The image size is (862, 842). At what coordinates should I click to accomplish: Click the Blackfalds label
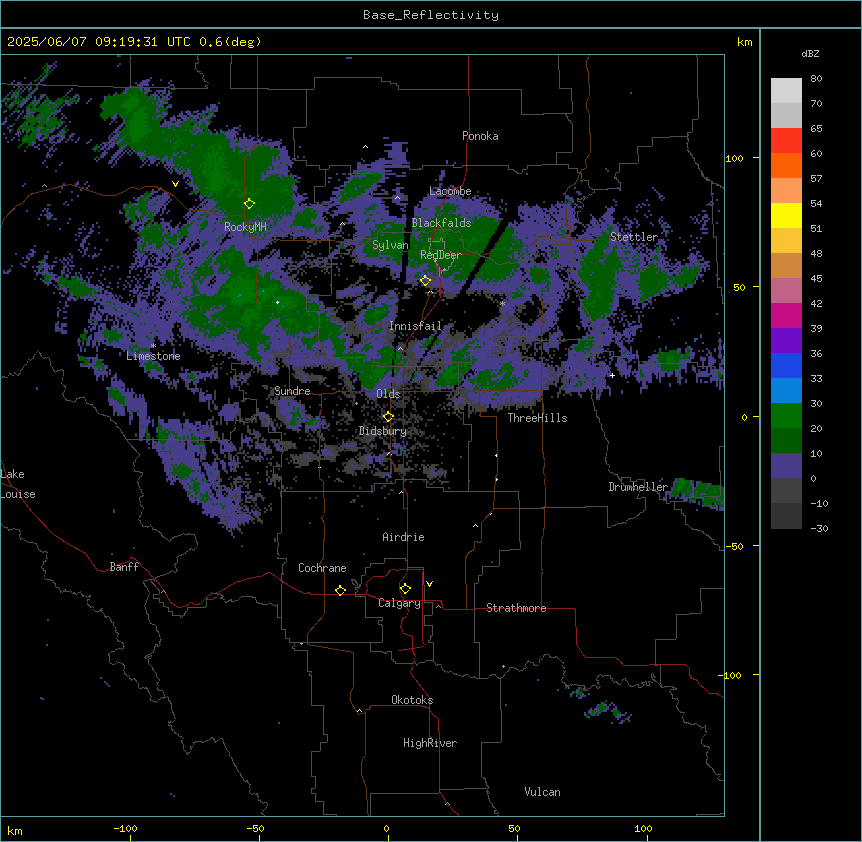pos(441,223)
